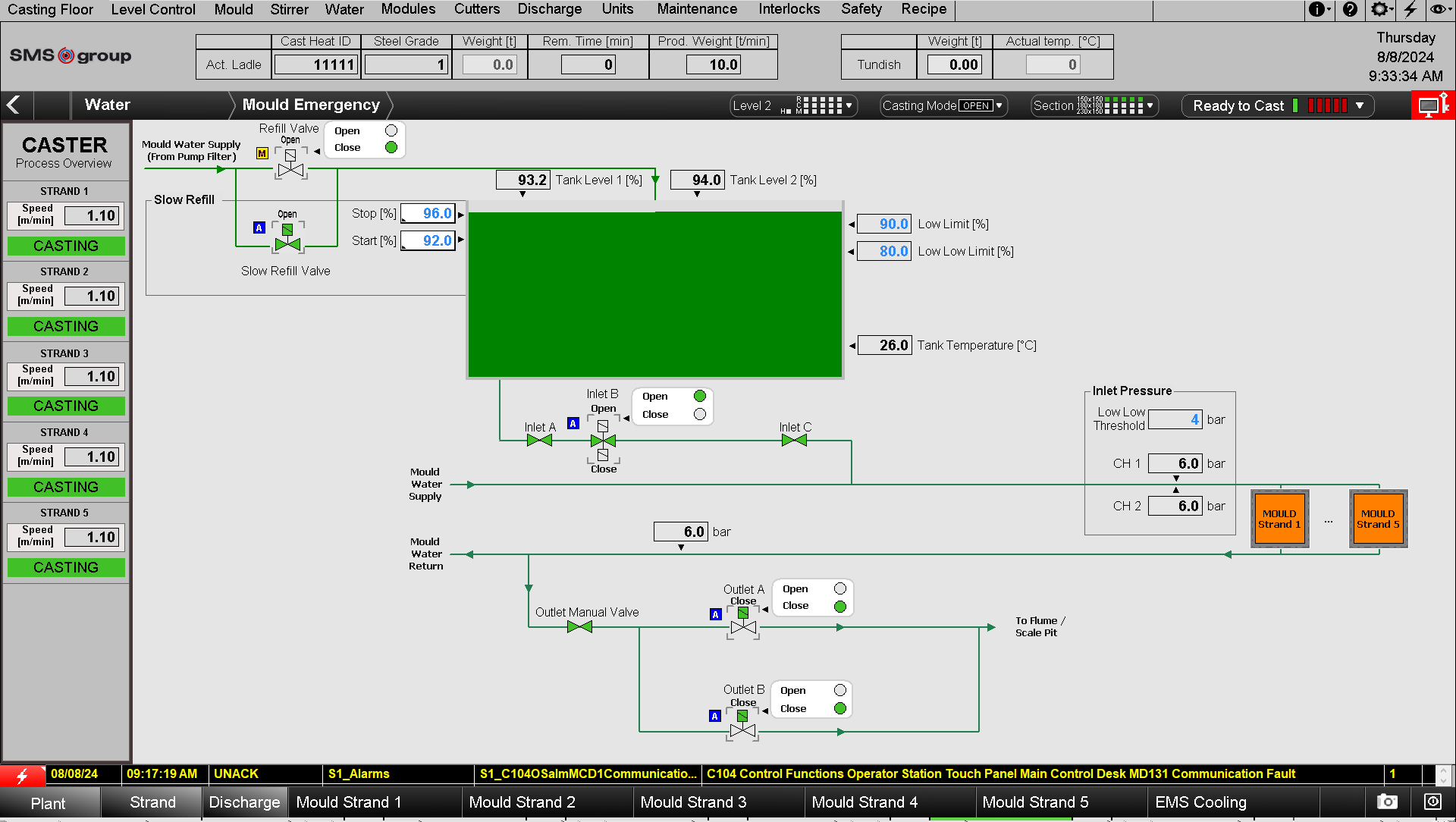This screenshot has width=1456, height=822.
Task: Edit the Inlet Pressure Low Low Threshold field
Action: pyautogui.click(x=1175, y=419)
